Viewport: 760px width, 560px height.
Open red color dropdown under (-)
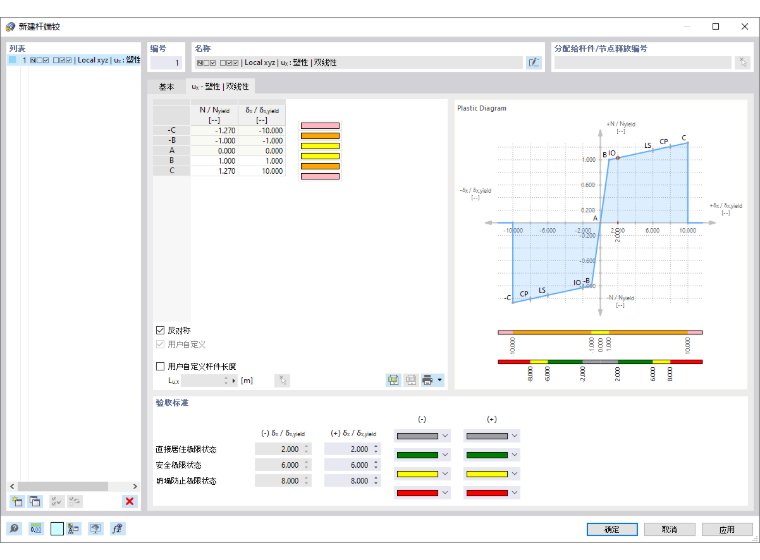click(445, 493)
